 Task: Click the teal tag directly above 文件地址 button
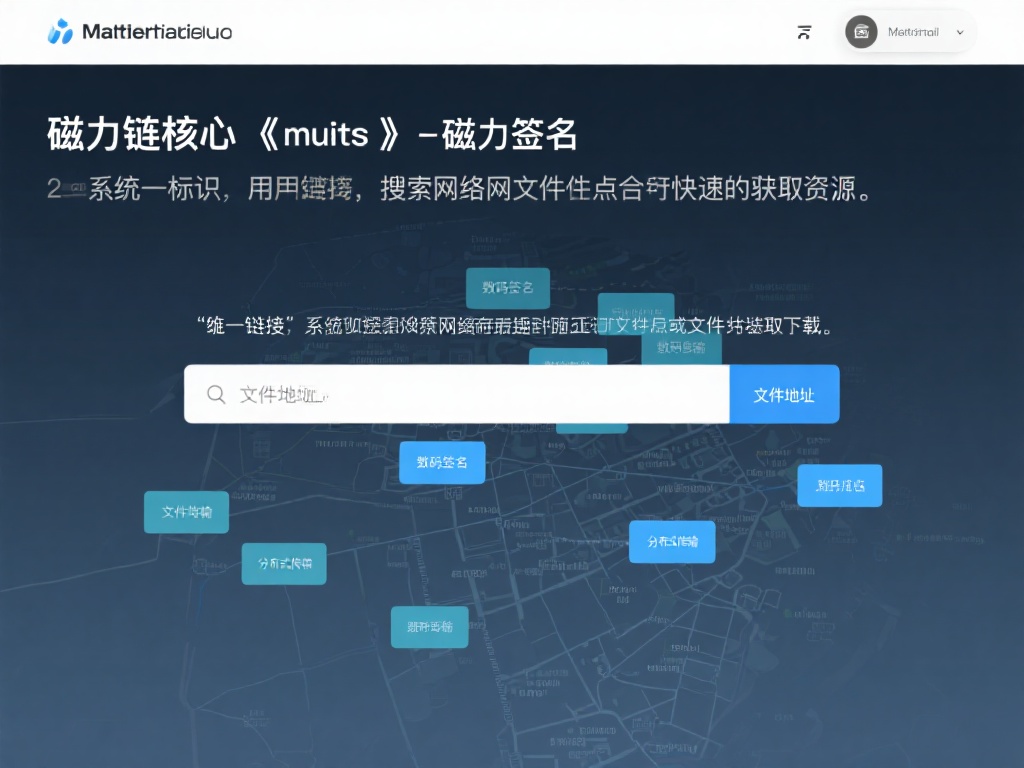coord(681,348)
